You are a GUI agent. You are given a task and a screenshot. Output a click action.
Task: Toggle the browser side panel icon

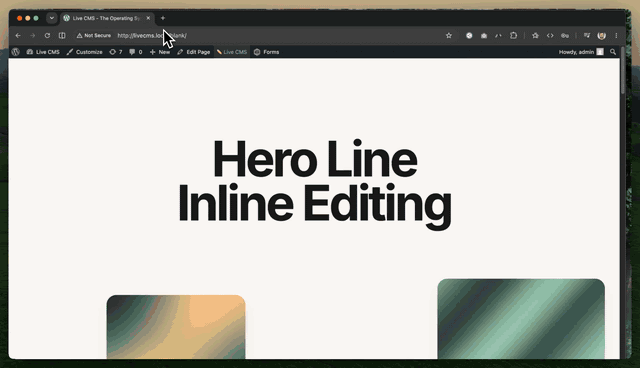coord(62,35)
